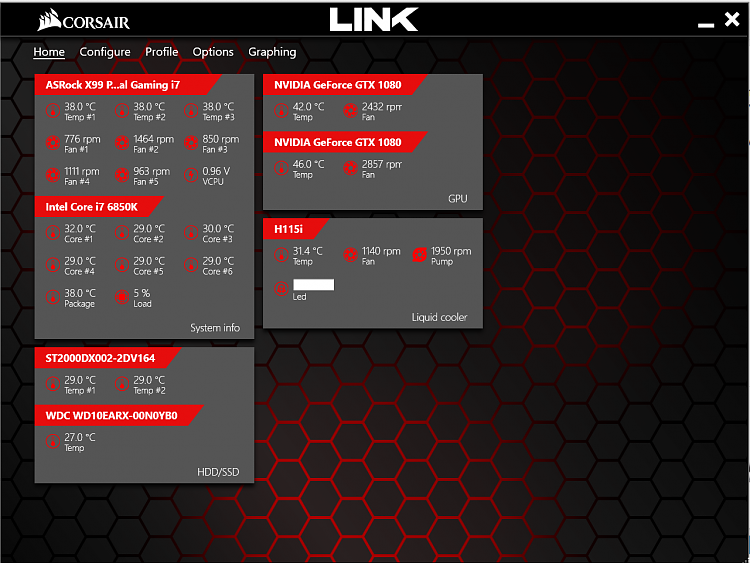The width and height of the screenshot is (750, 563).
Task: Click the first GTX 1080 temp icon at 42.0 °C
Action: (x=281, y=111)
